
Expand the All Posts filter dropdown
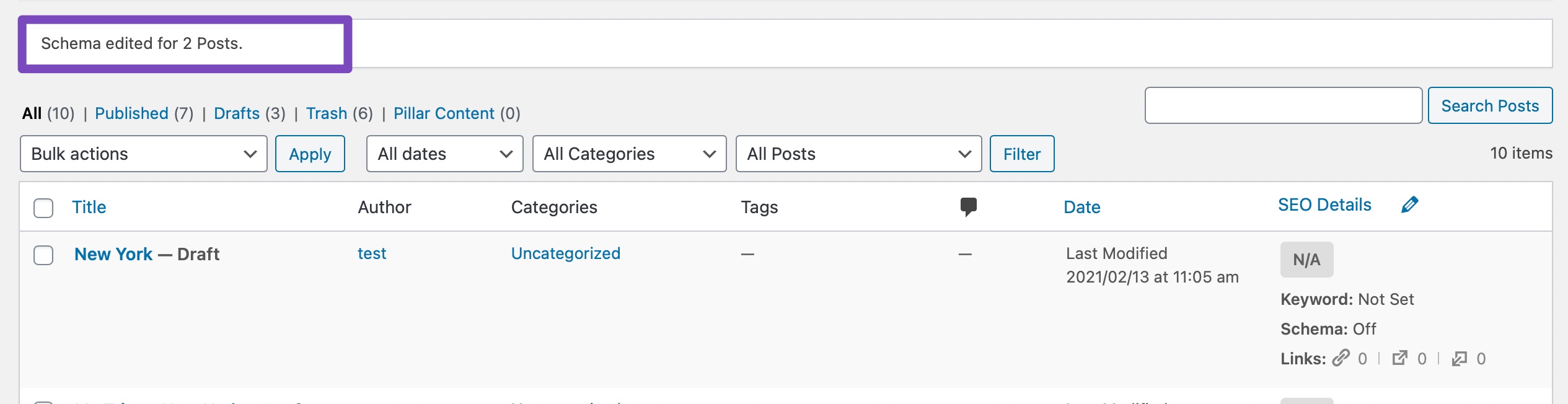(858, 154)
